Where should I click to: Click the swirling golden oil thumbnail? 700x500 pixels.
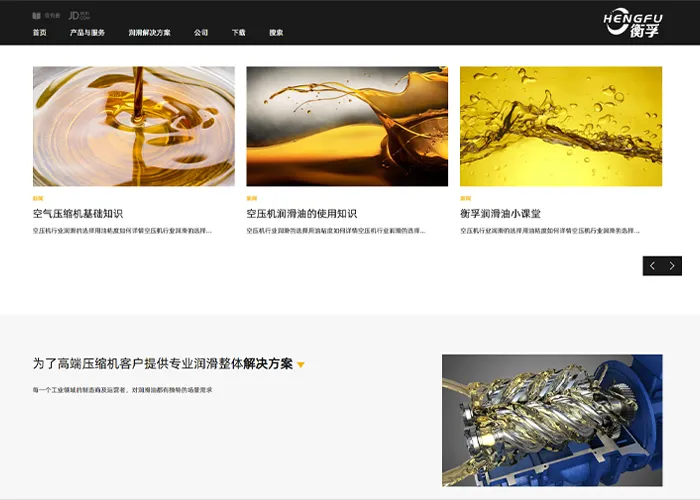point(134,126)
